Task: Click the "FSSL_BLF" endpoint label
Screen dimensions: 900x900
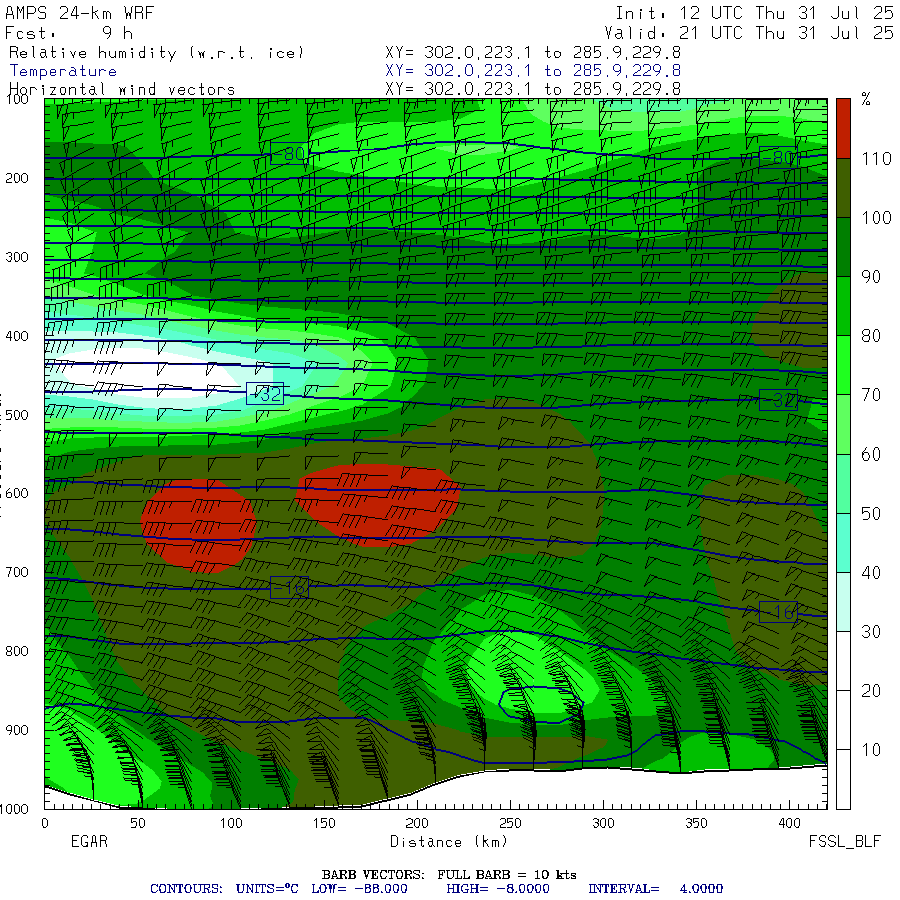Action: click(x=844, y=842)
